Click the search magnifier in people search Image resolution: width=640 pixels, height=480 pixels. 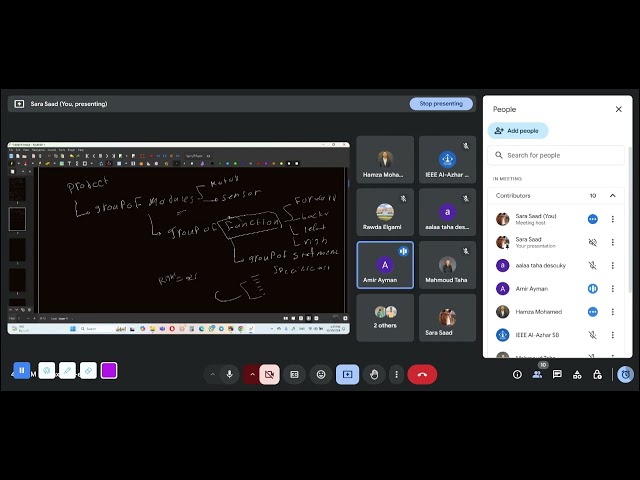click(499, 155)
